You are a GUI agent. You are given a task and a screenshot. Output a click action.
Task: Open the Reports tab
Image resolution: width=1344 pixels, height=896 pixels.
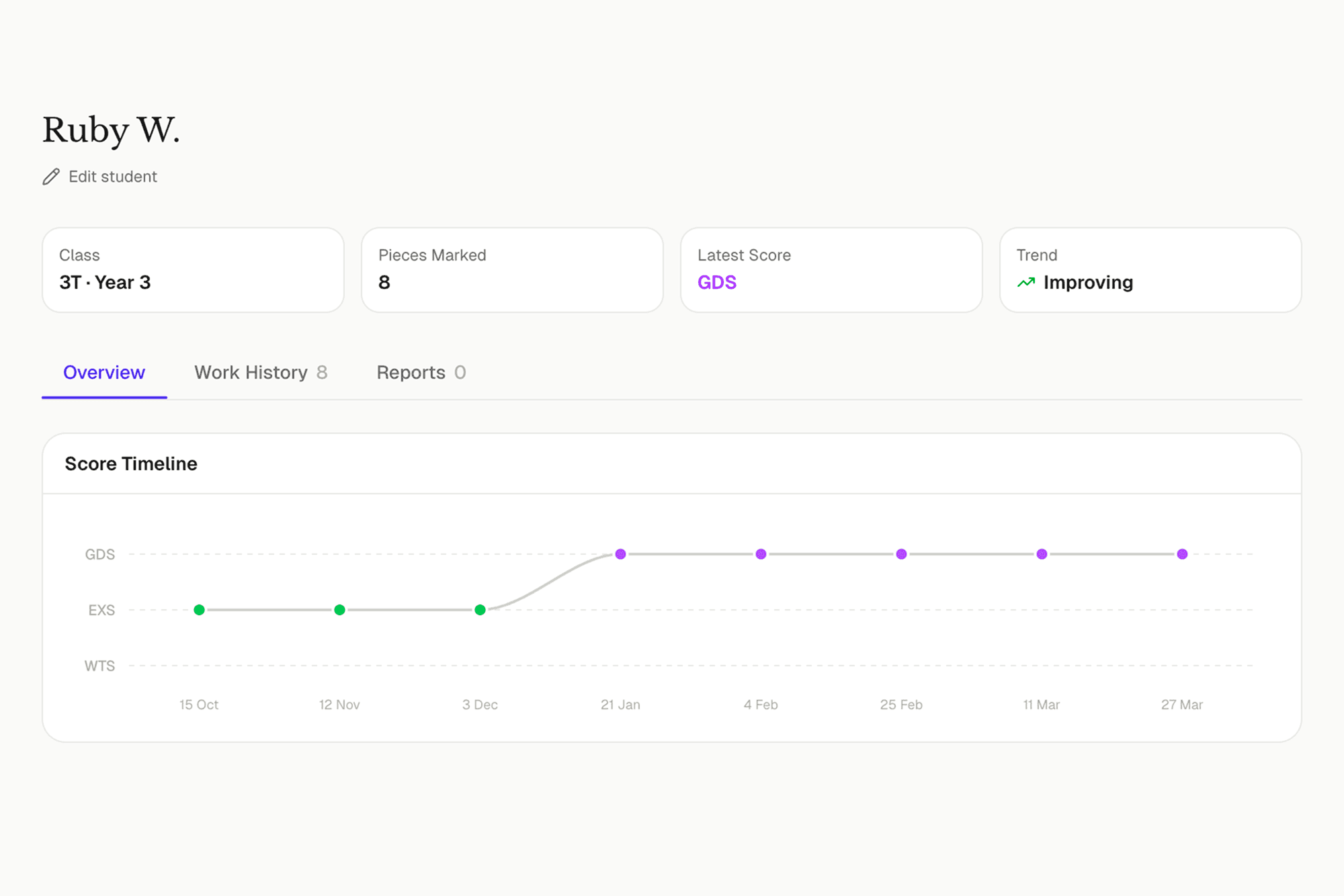point(421,373)
